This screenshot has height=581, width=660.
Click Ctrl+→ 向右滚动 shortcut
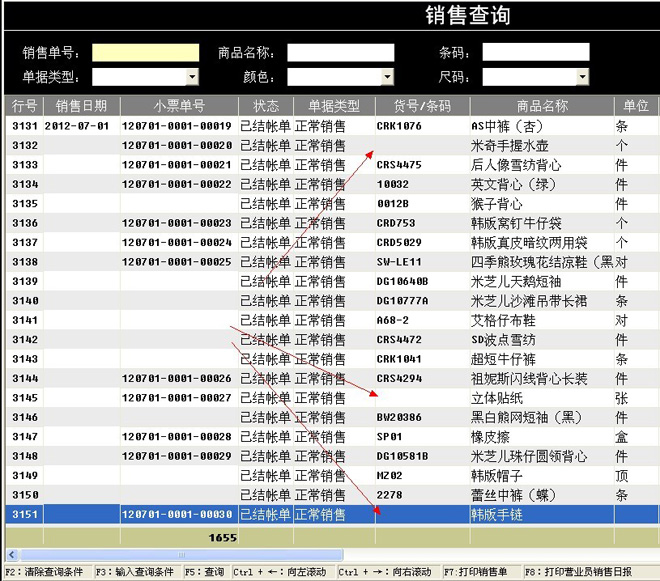tap(385, 572)
